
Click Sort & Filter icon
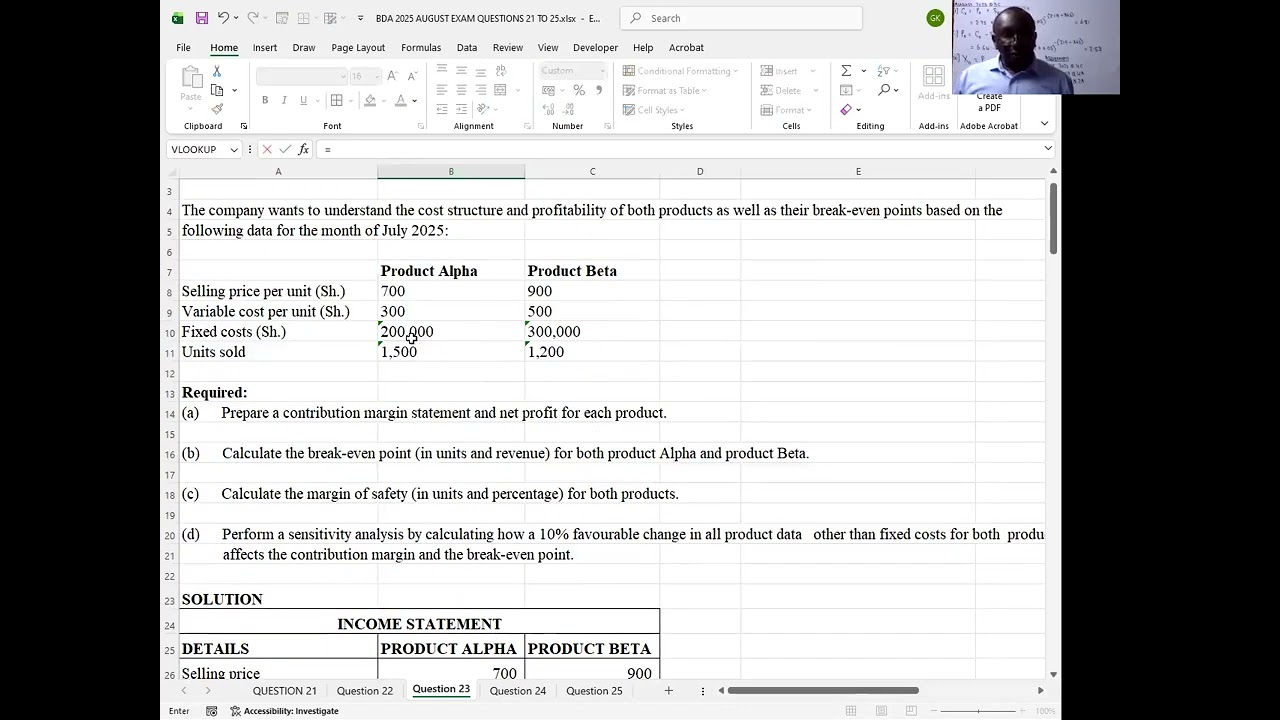pos(884,71)
